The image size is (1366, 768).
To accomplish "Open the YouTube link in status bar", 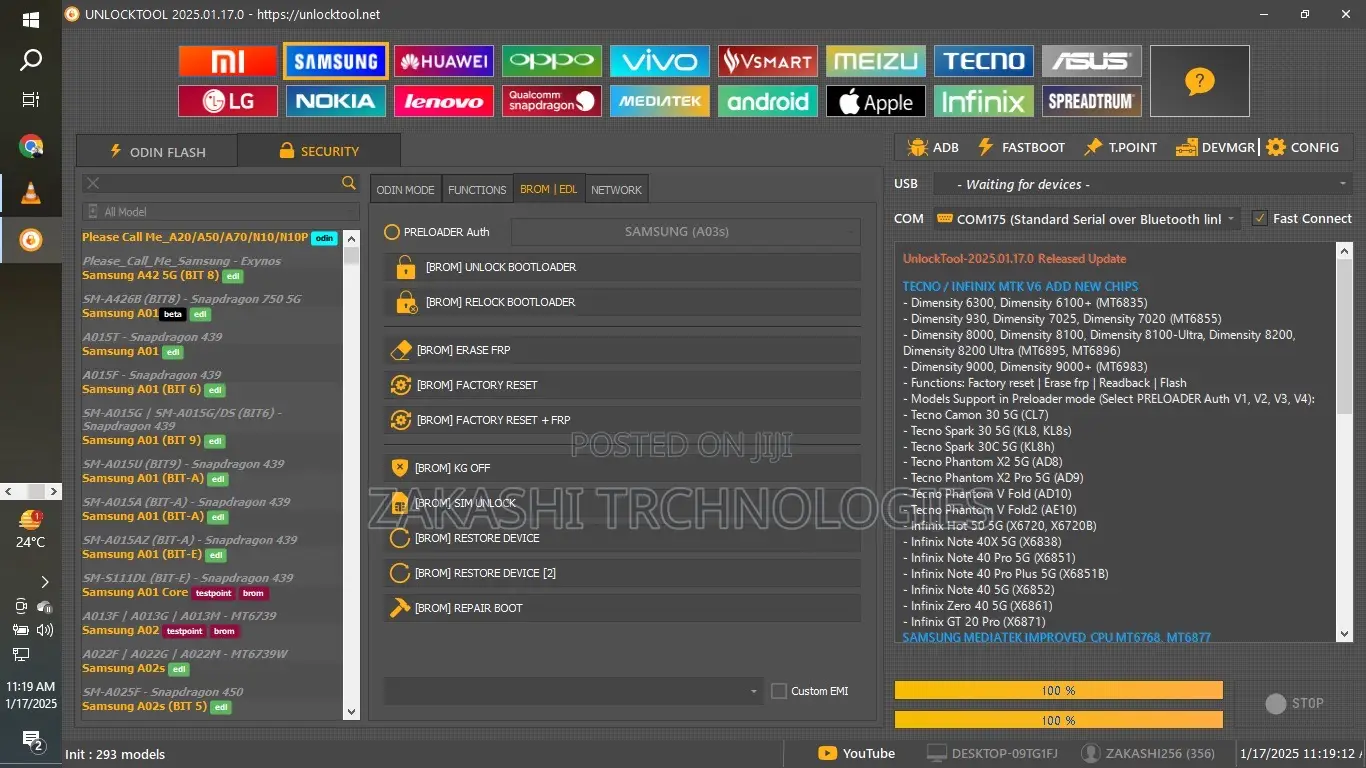I will click(x=857, y=753).
